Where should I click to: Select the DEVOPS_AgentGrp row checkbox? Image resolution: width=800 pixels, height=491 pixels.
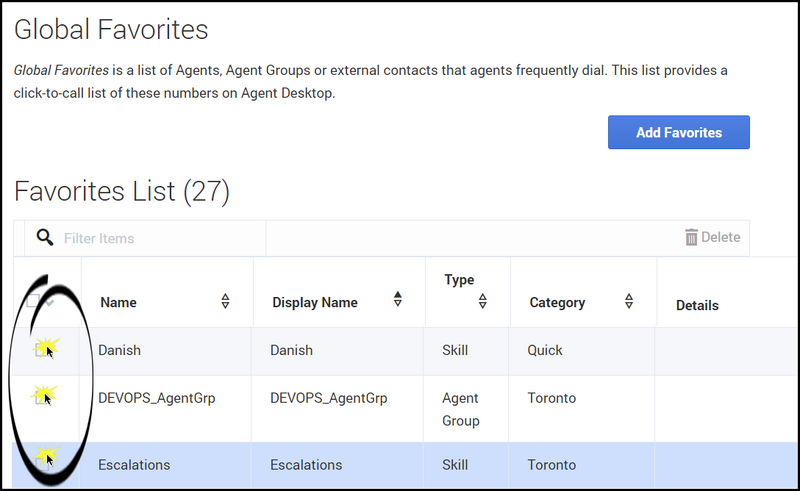[41, 397]
